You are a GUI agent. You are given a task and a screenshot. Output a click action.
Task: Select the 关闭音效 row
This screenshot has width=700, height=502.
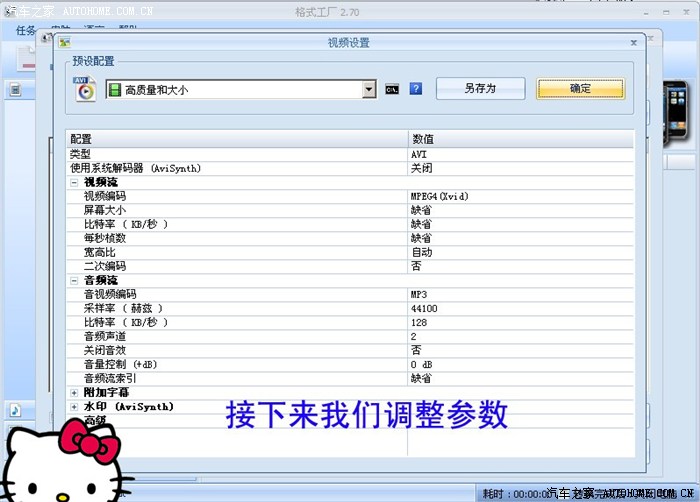(x=350, y=351)
